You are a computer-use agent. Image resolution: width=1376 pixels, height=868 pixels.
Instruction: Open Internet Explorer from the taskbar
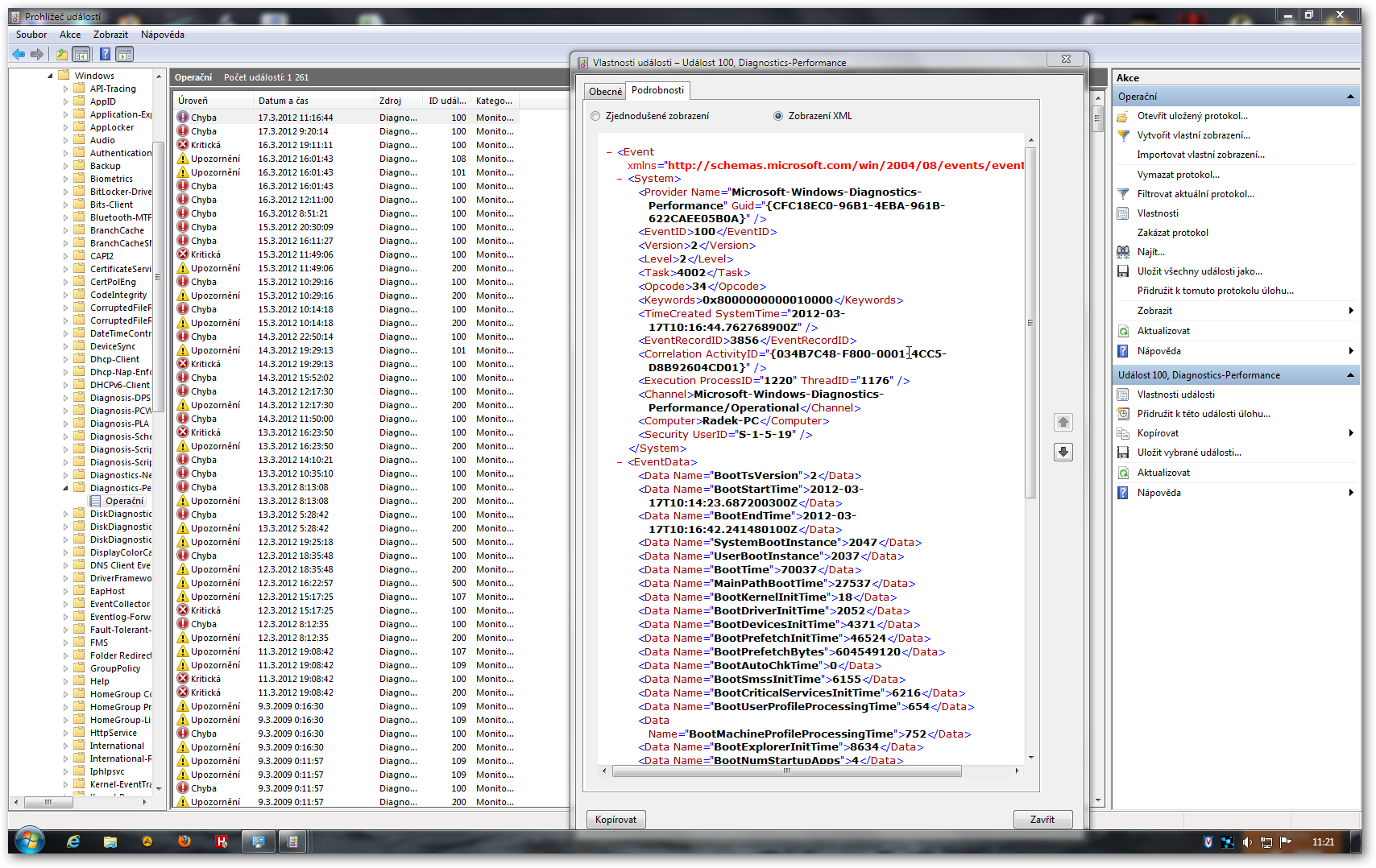click(x=73, y=841)
